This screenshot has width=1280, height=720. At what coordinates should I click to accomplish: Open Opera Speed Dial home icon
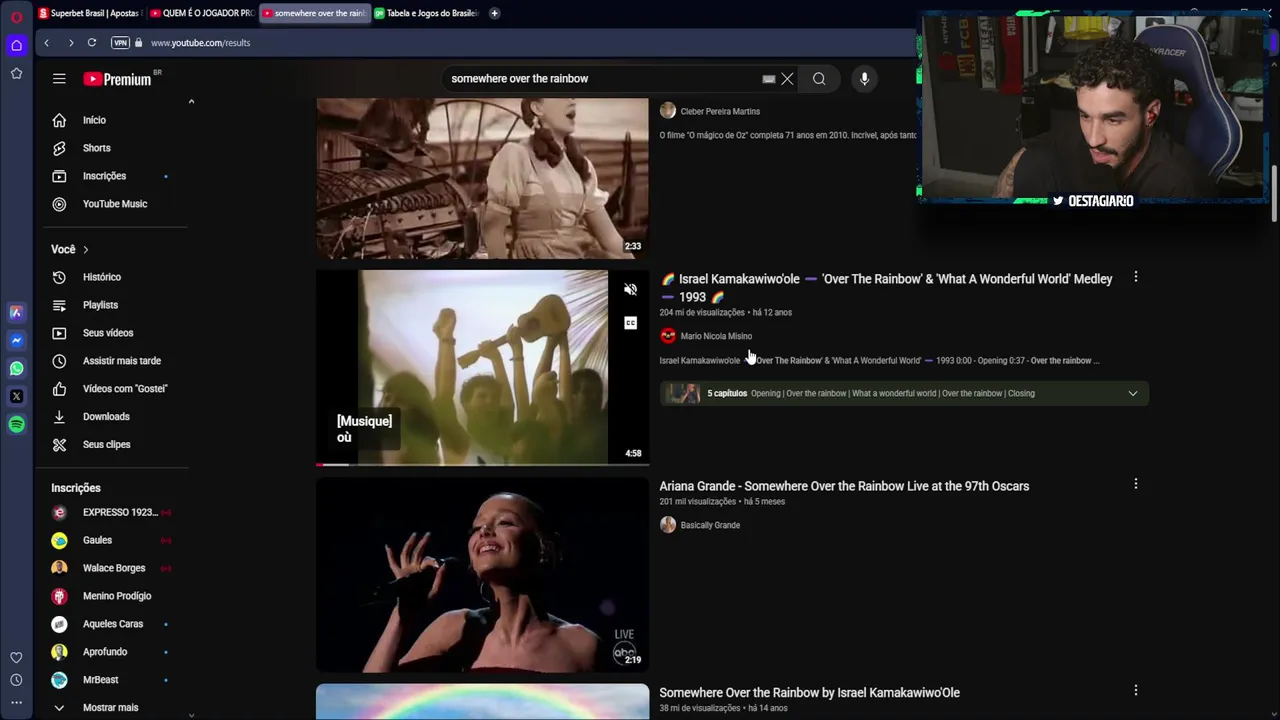click(16, 45)
